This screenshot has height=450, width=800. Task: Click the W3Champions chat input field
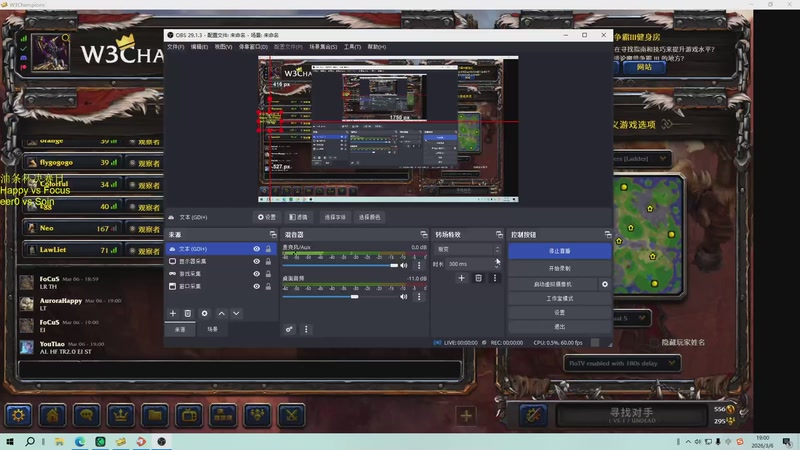pyautogui.click(x=239, y=369)
